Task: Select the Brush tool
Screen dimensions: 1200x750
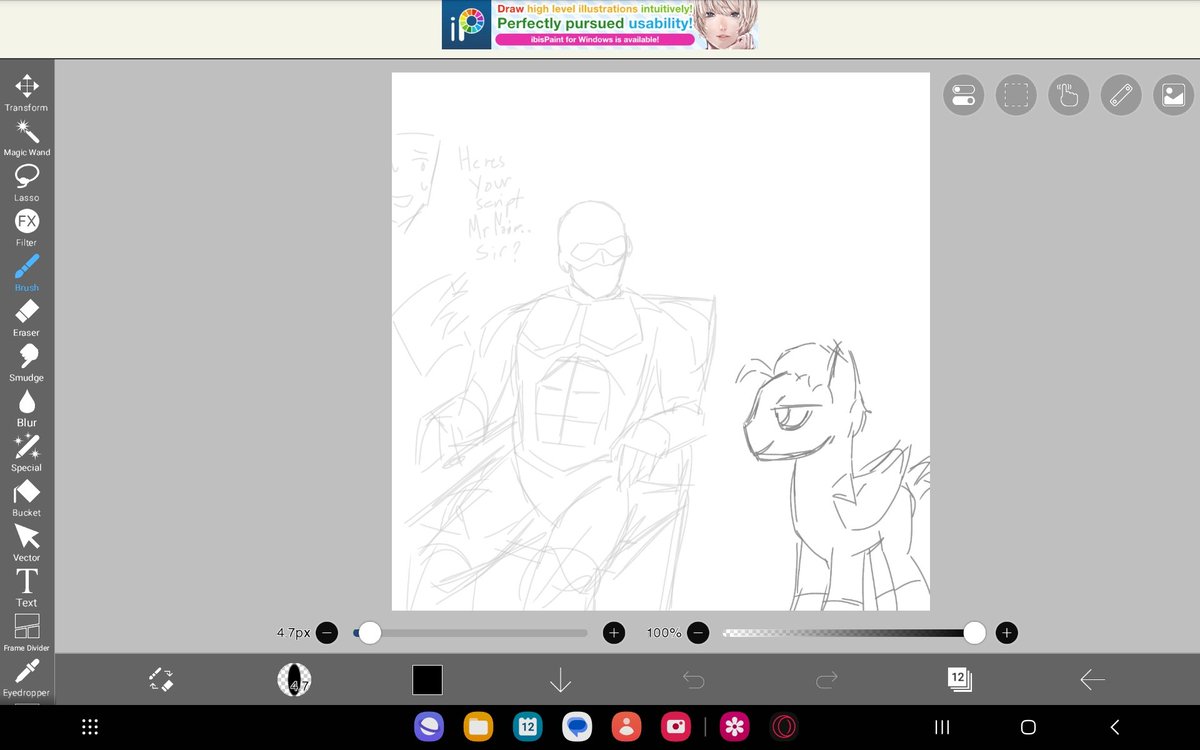Action: click(27, 273)
